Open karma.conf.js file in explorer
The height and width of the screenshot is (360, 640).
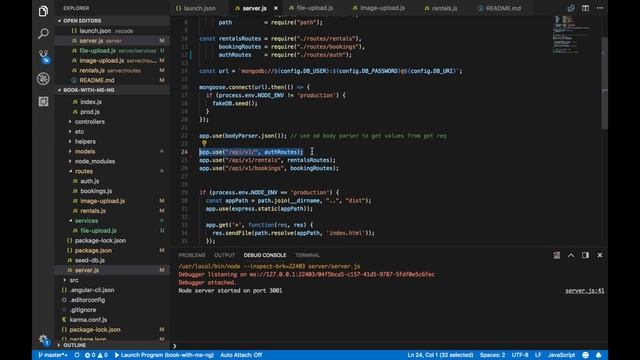tap(88, 320)
